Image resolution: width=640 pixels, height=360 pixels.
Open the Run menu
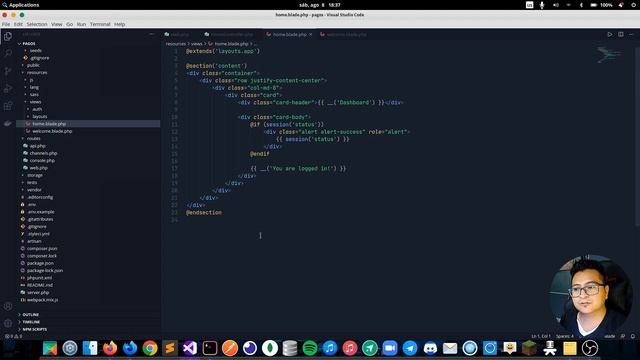pyautogui.click(x=82, y=24)
